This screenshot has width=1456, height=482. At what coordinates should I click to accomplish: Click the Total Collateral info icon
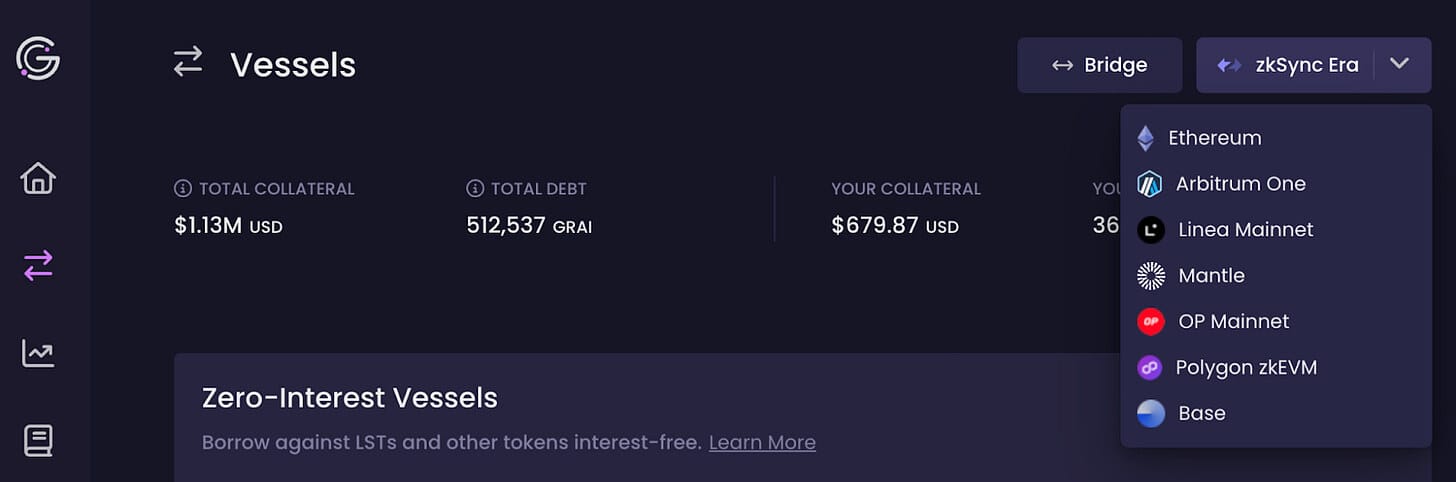(183, 189)
